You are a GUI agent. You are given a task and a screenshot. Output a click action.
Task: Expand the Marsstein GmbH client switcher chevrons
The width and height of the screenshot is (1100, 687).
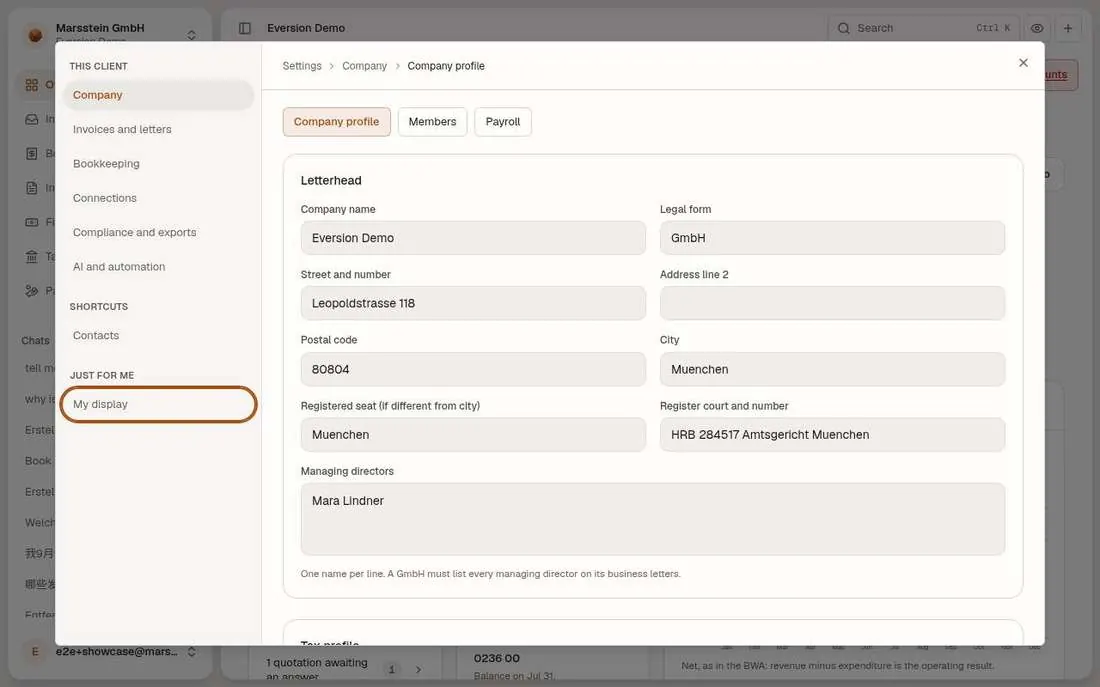coord(192,34)
